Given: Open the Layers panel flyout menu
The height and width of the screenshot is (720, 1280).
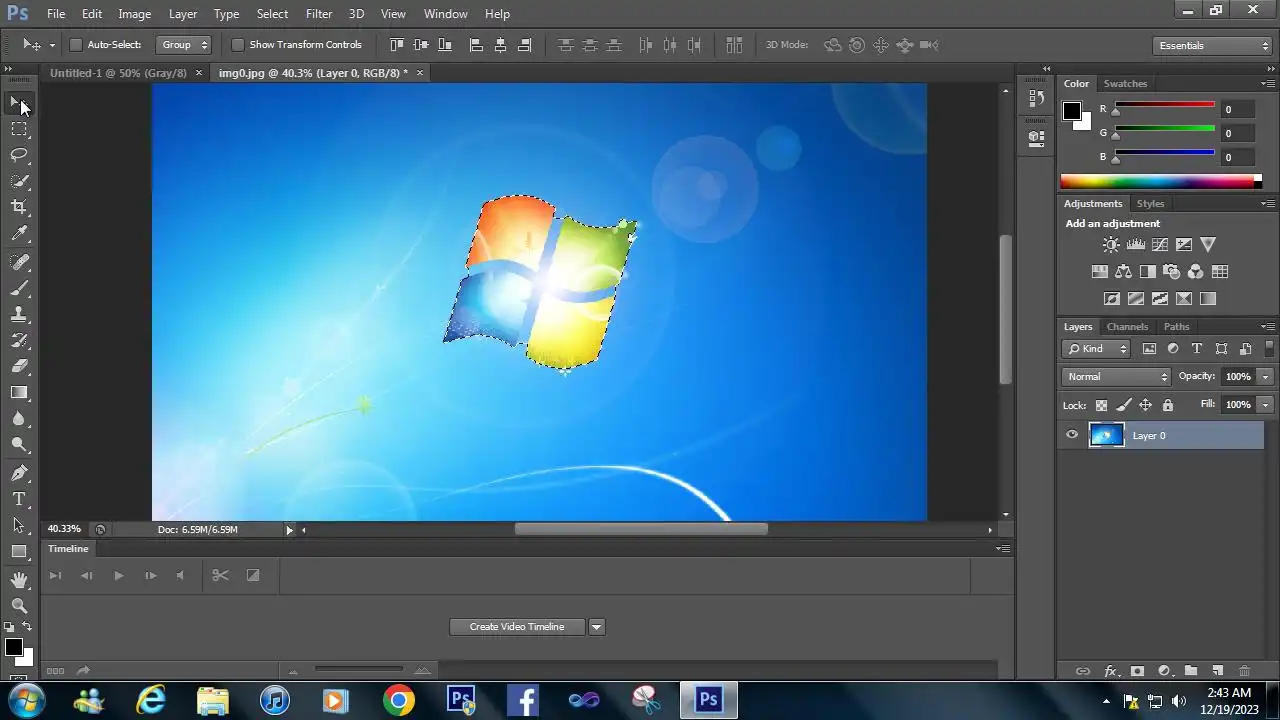Looking at the screenshot, I should tap(1268, 327).
